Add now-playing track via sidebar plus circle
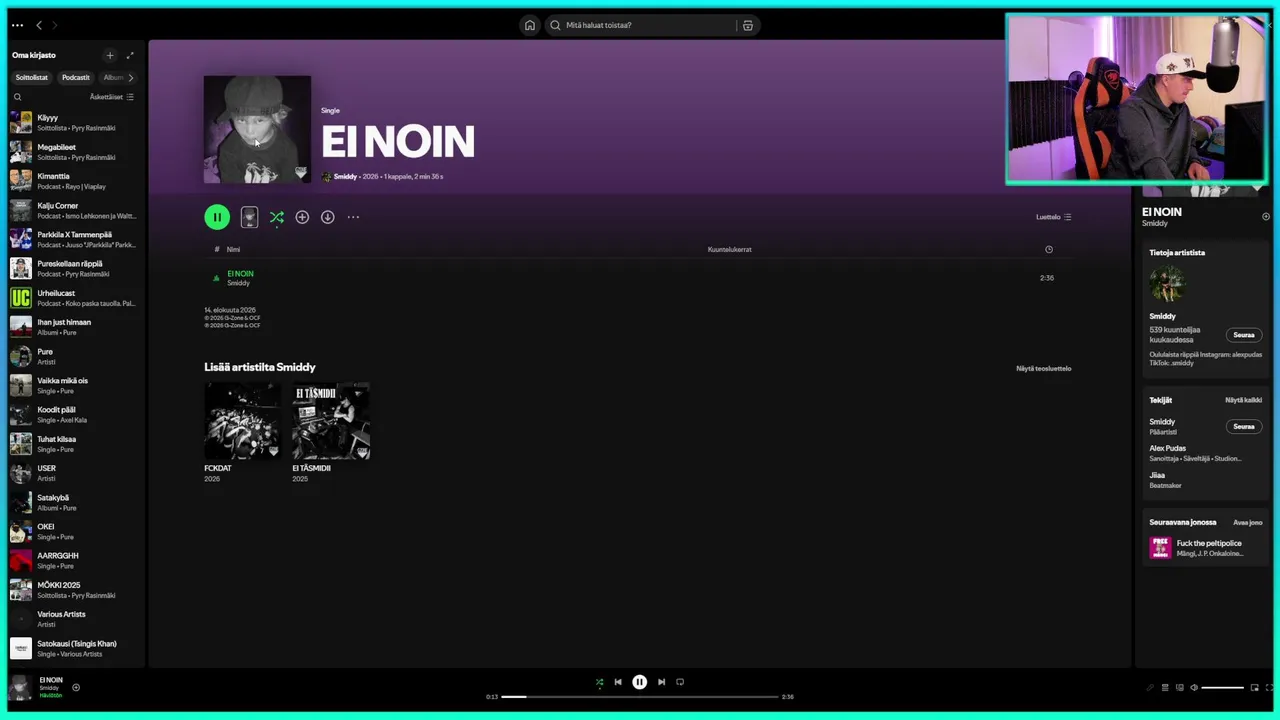Screen dimensions: 1280x720 pyautogui.click(x=1266, y=216)
